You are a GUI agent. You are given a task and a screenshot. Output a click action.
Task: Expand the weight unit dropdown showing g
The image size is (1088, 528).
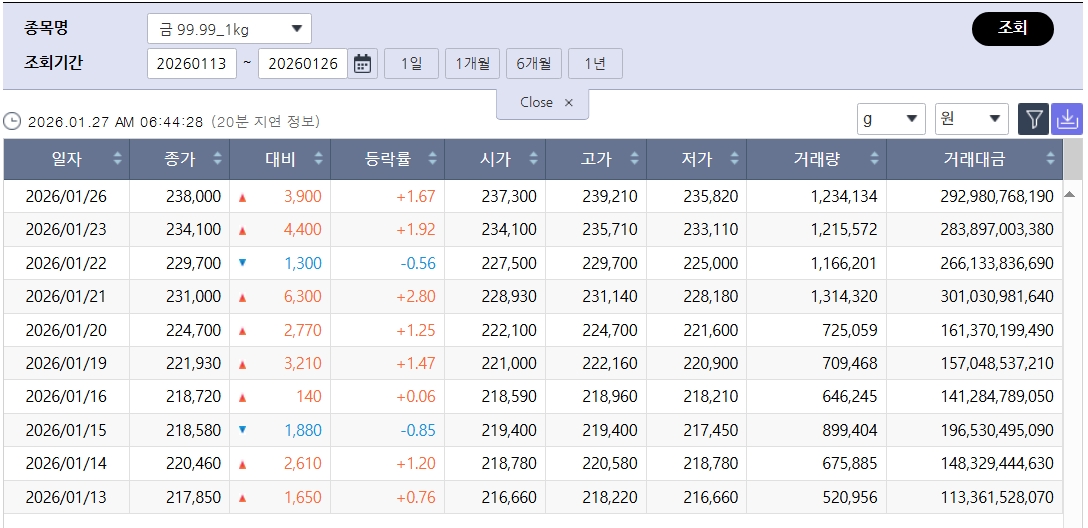[891, 119]
